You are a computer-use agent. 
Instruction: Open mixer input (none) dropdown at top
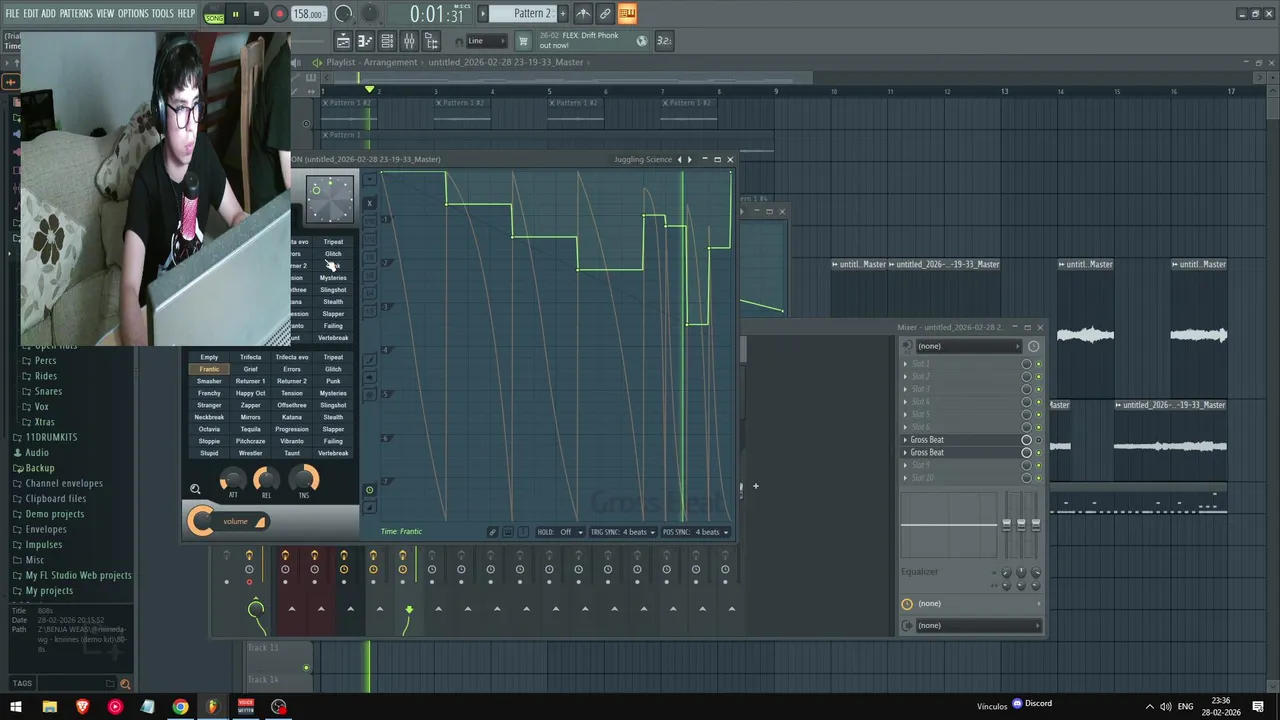967,347
